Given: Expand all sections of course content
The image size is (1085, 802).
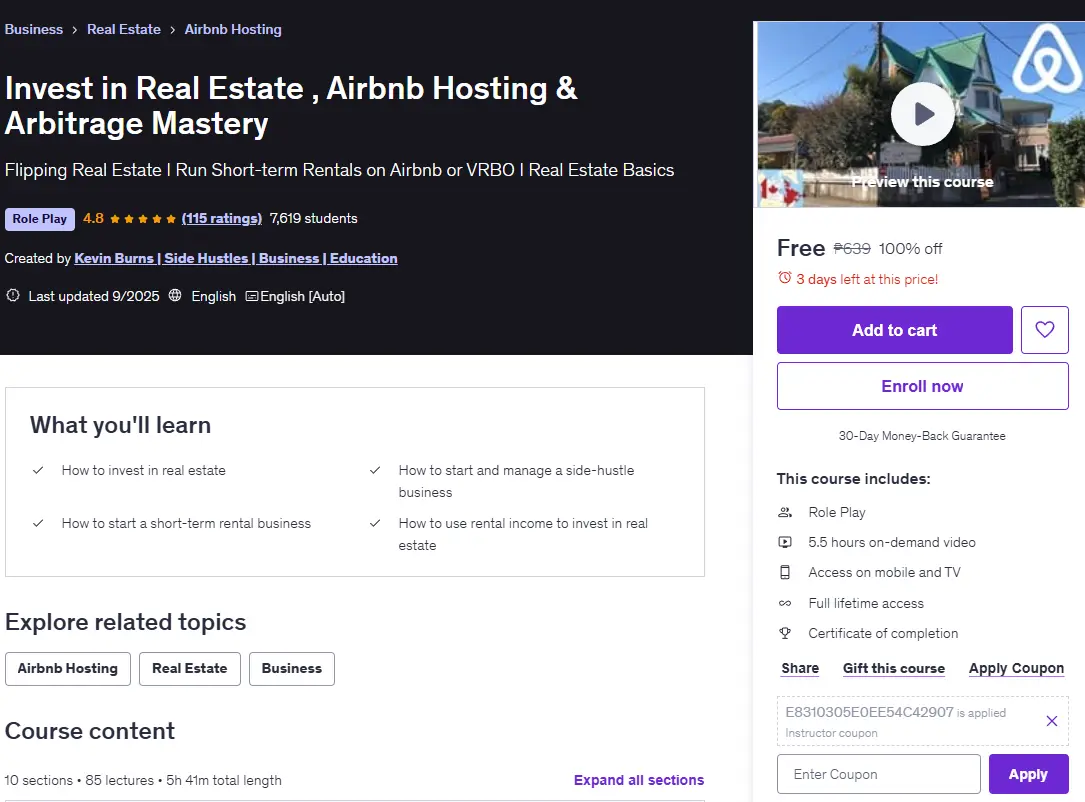Looking at the screenshot, I should (639, 781).
